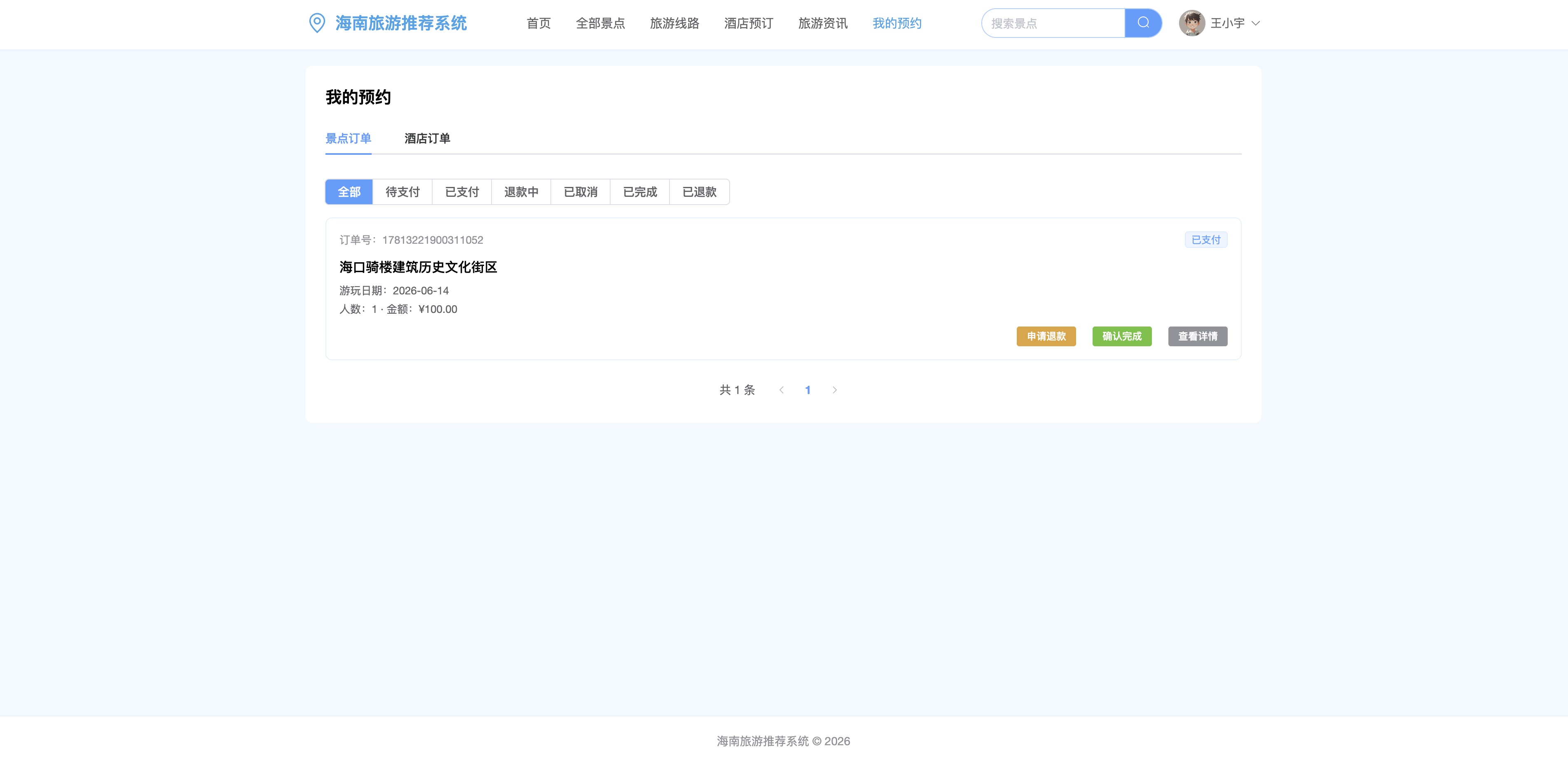Focus the 搜索景点 search field
This screenshot has width=1568, height=765.
[1054, 23]
